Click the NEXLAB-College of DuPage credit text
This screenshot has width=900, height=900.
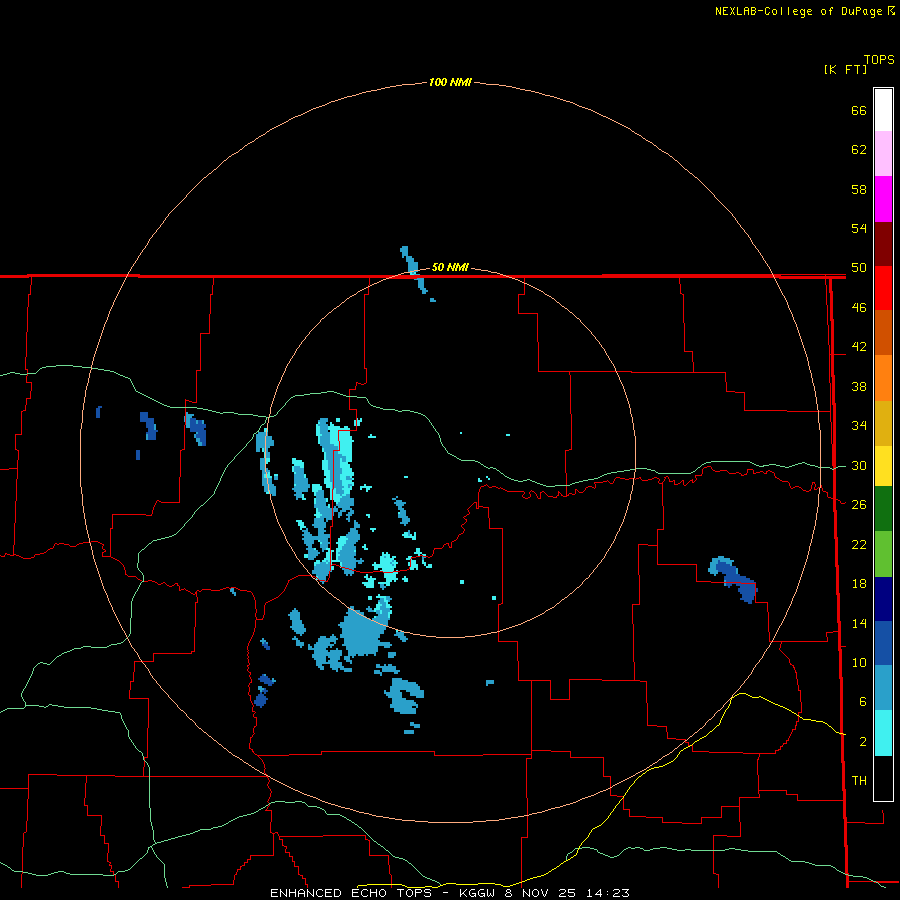(804, 11)
